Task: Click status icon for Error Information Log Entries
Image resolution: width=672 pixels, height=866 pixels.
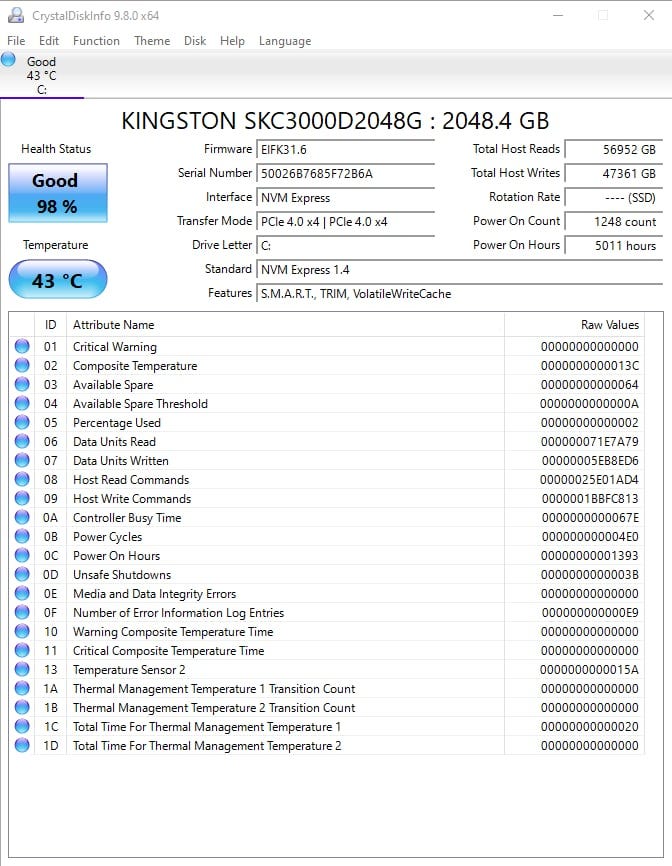Action: pos(22,612)
